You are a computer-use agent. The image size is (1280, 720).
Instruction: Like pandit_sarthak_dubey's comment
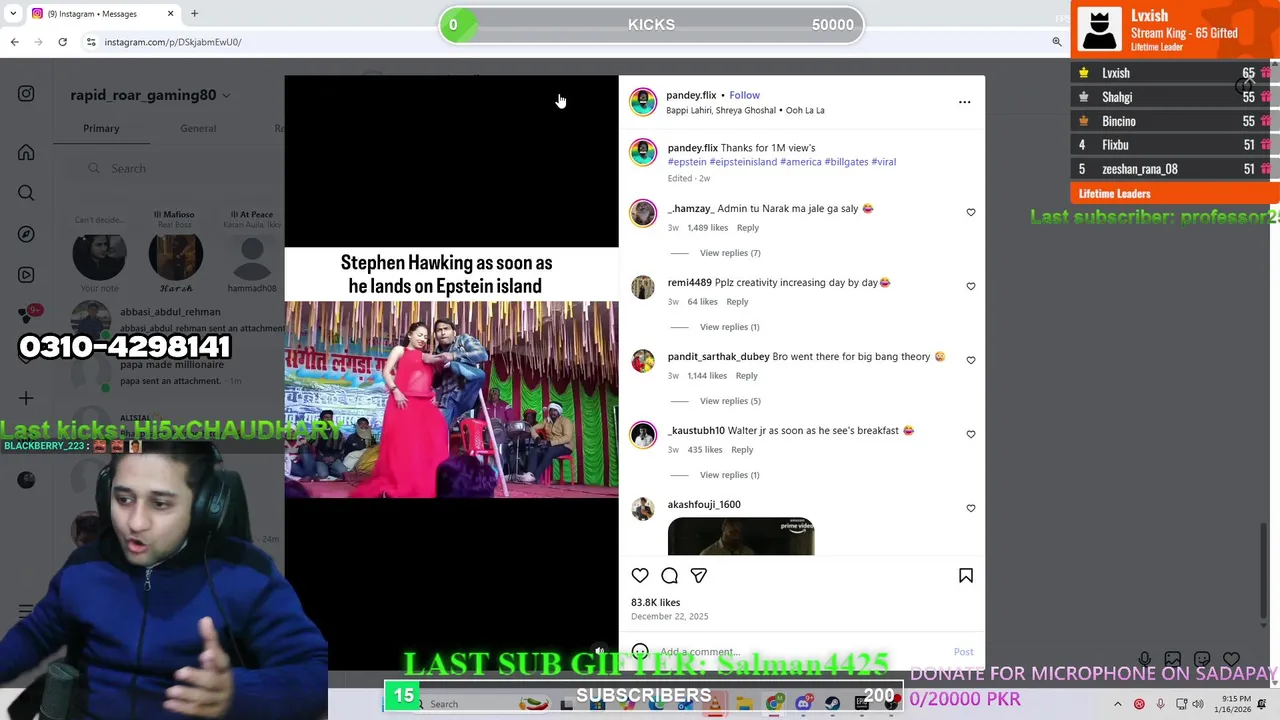(x=971, y=360)
